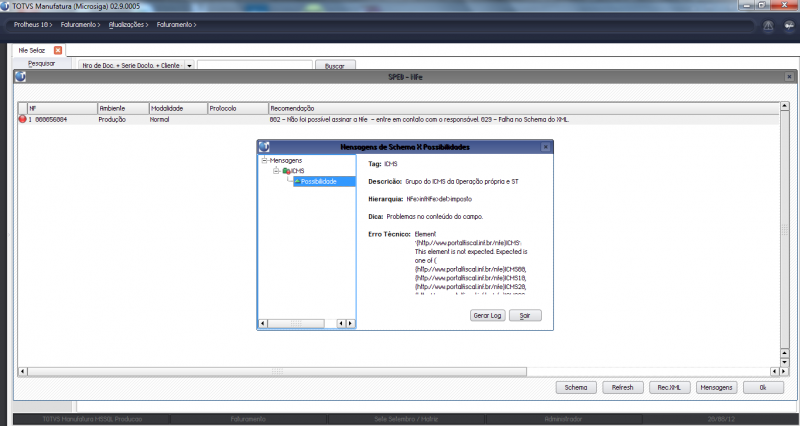
Task: Click the globe icon in the Mensagens de Schema dialog title
Action: pyautogui.click(x=264, y=147)
